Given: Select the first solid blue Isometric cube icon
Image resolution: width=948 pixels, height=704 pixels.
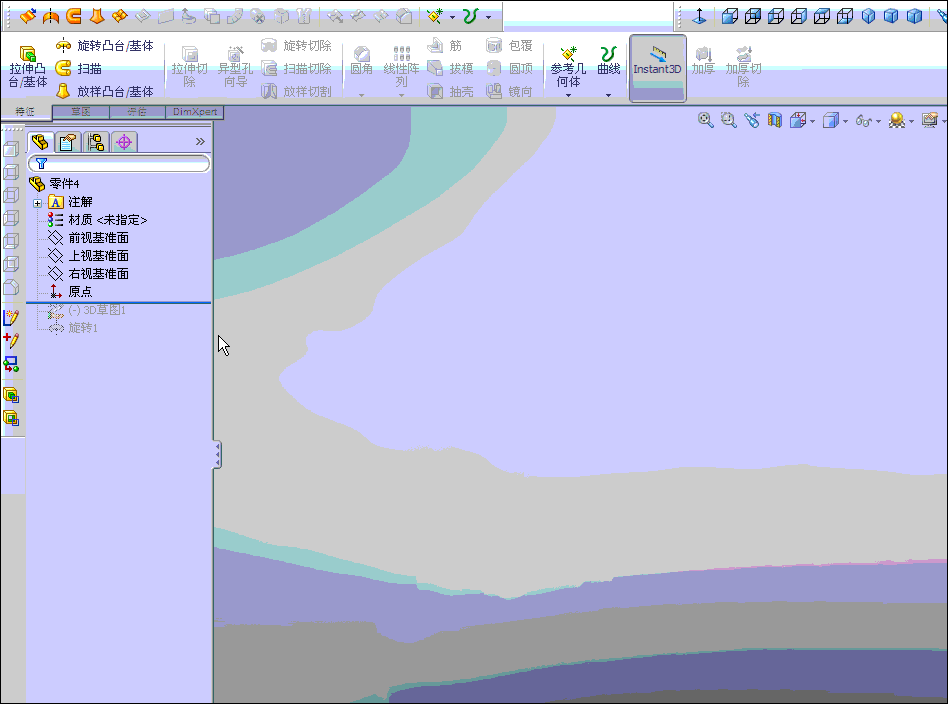Looking at the screenshot, I should click(x=868, y=16).
